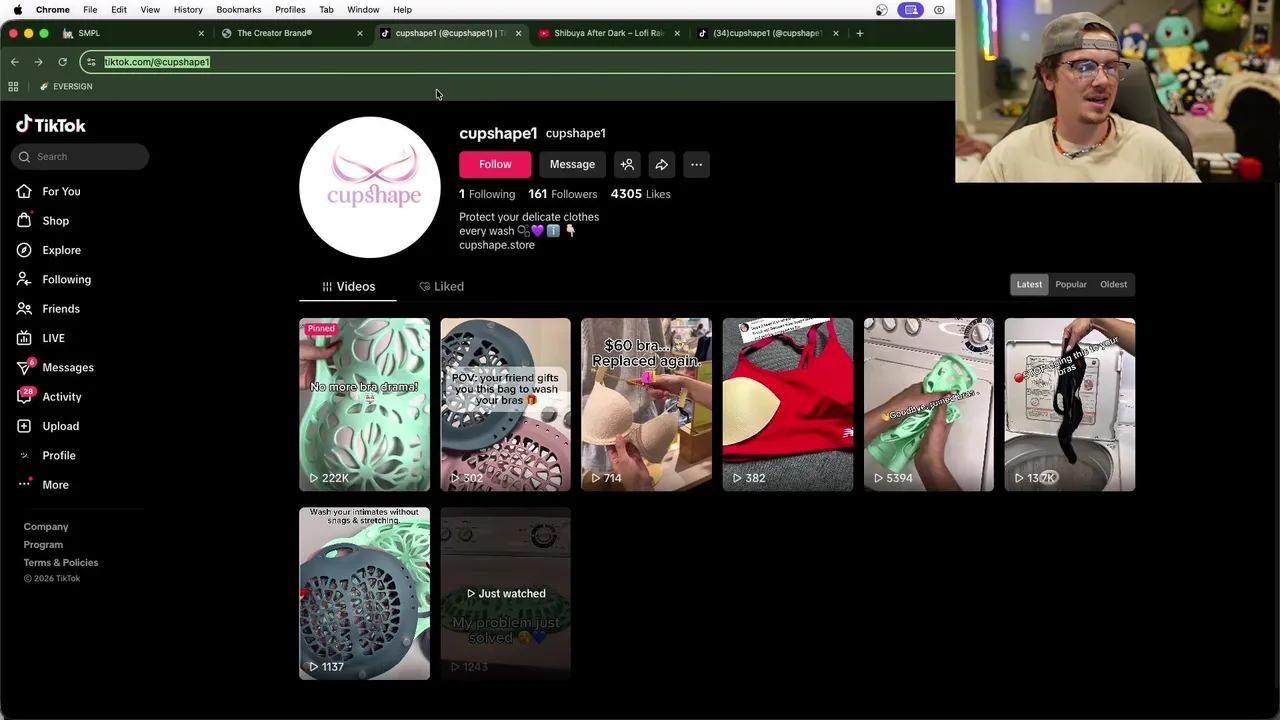Viewport: 1280px width, 720px height.
Task: Open video '$60 bra... Replaced again'
Action: [646, 405]
